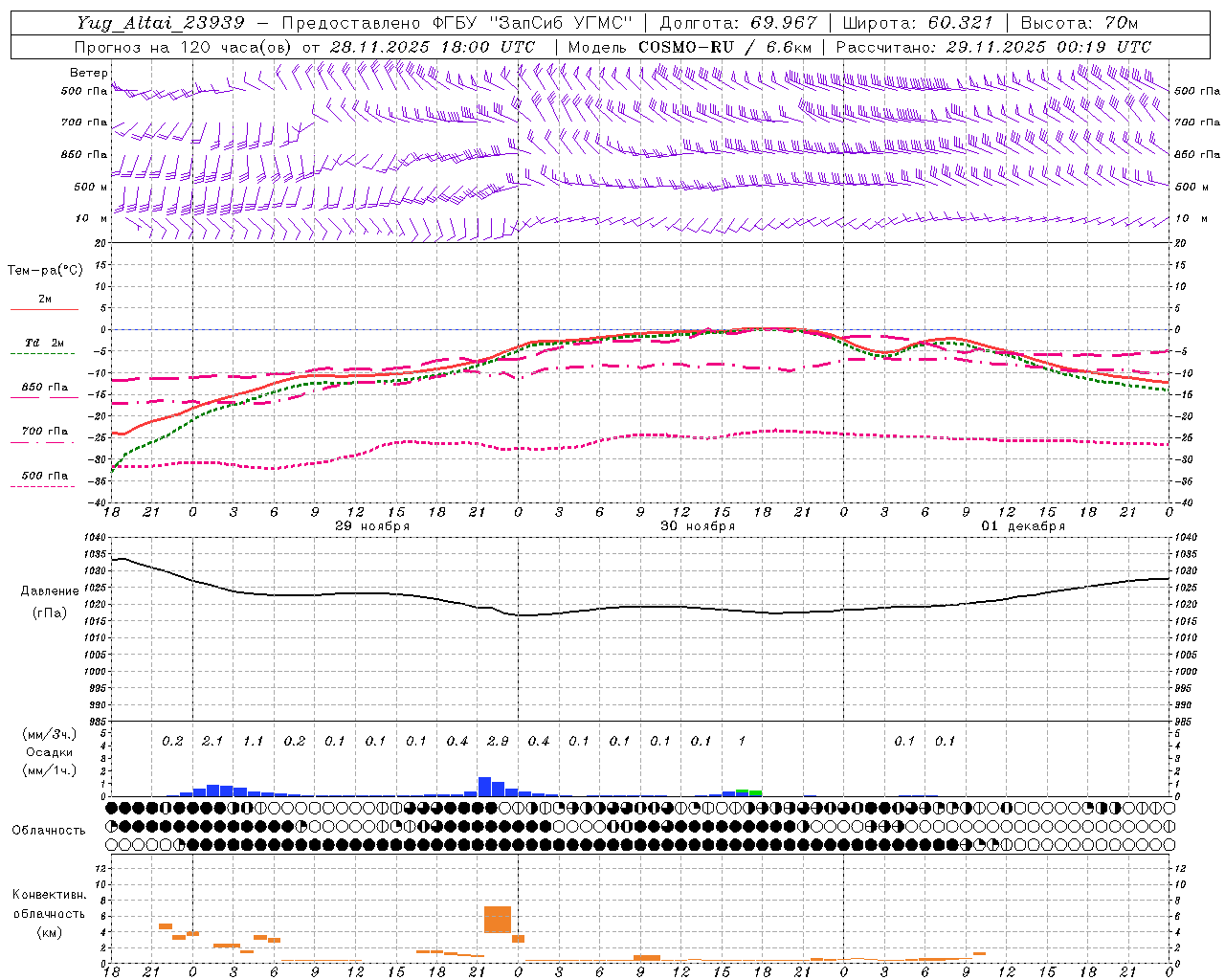Click the 2.1 precipitation total value

click(x=212, y=741)
